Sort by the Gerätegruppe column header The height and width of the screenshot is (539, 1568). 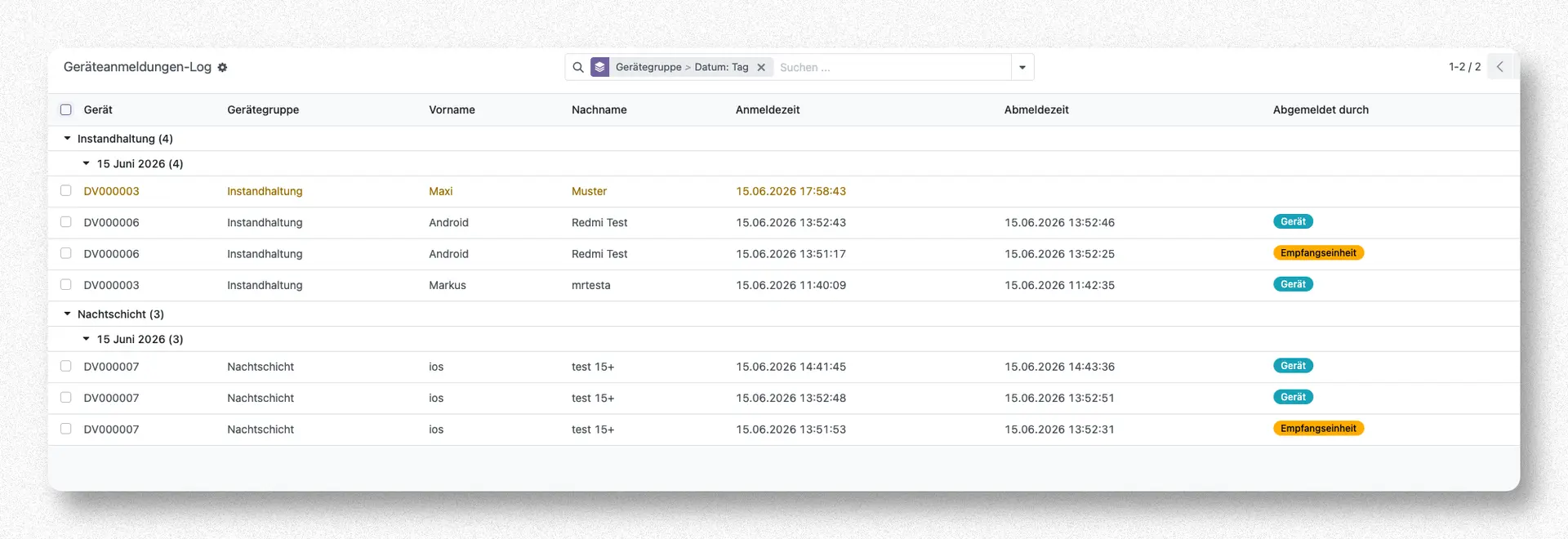tap(263, 109)
